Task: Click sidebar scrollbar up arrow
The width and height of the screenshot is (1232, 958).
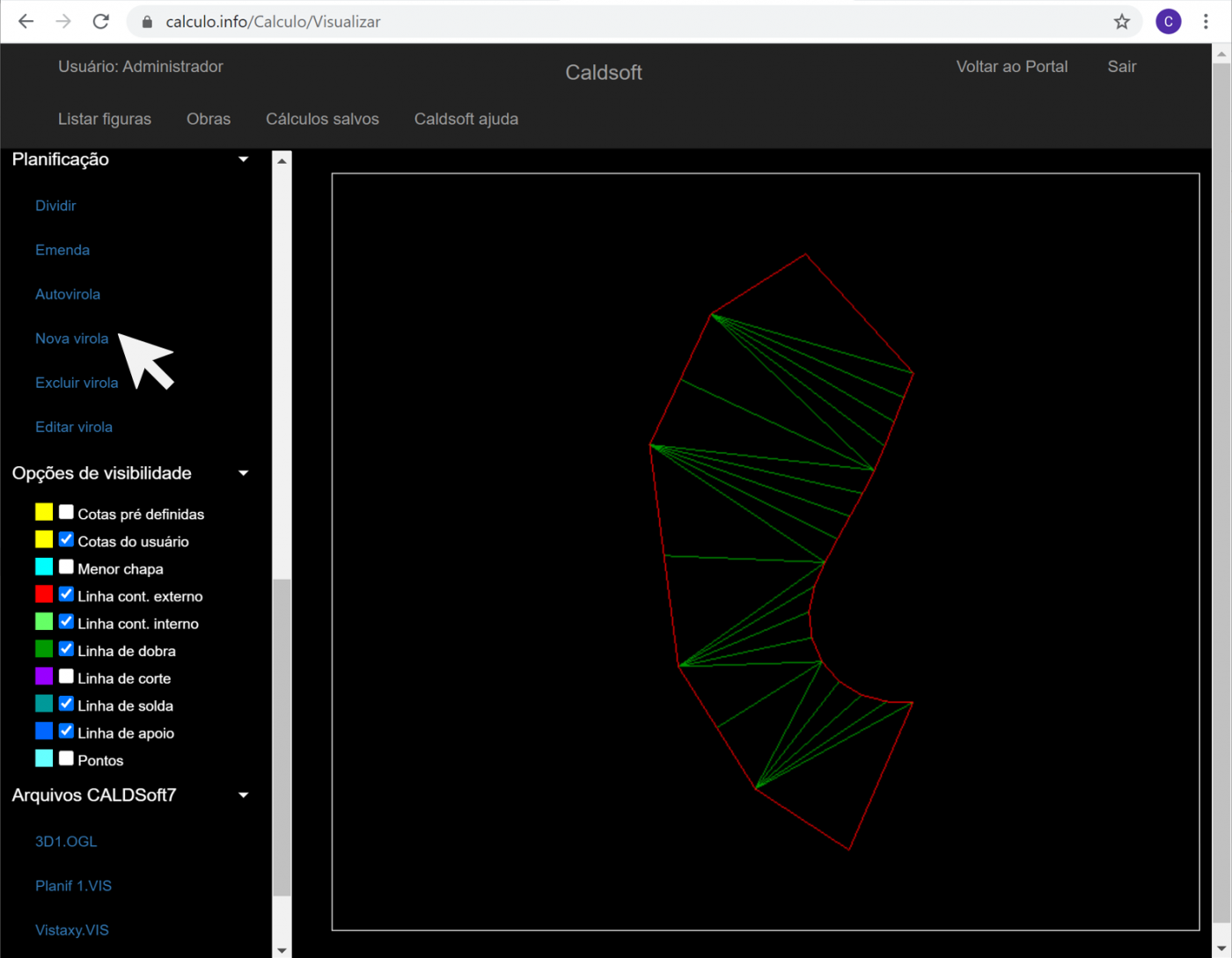Action: click(x=282, y=161)
